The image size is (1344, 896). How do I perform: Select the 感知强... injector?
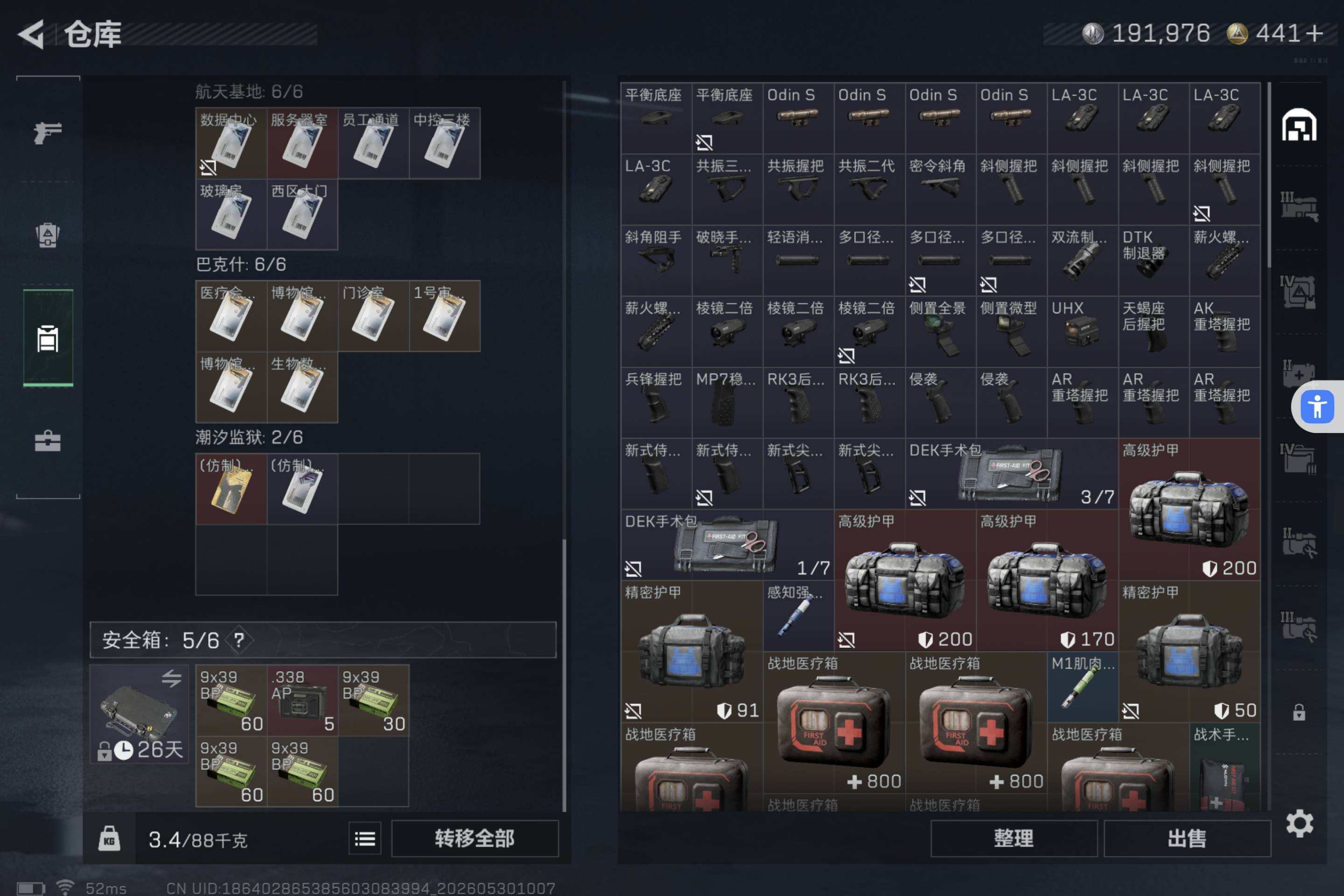coord(798,616)
